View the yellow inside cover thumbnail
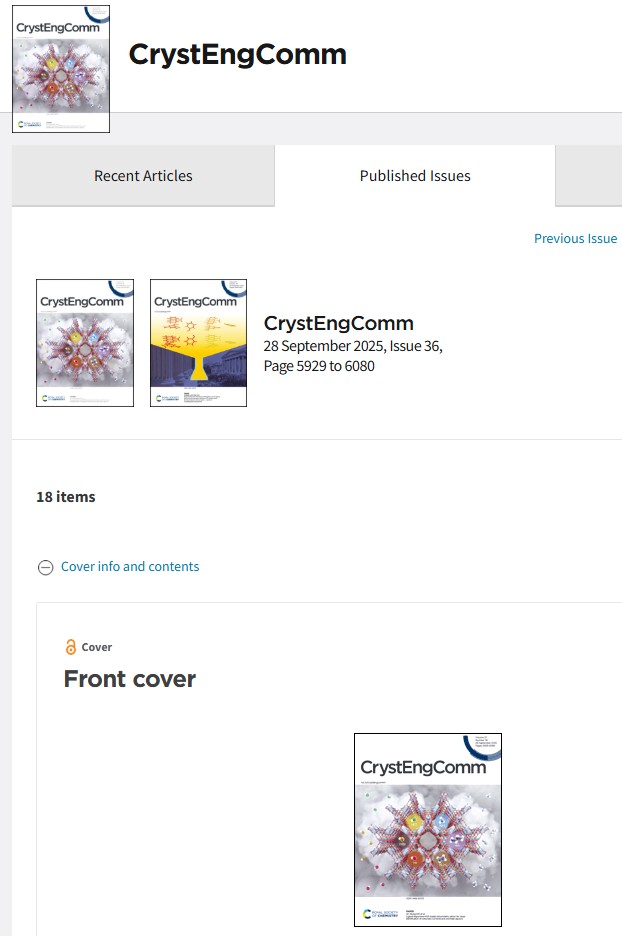 tap(198, 343)
